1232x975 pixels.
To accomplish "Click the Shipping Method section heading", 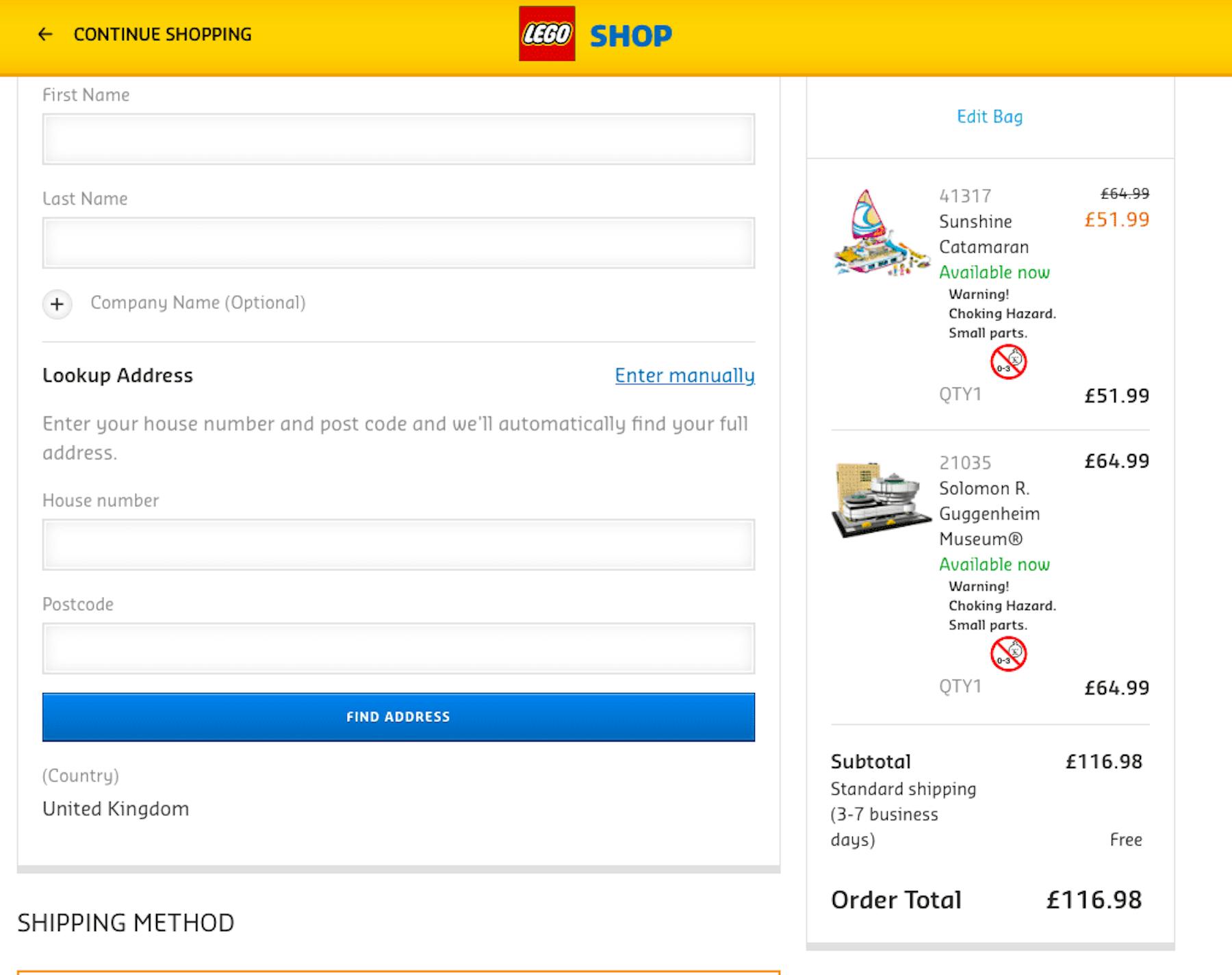I will pos(126,922).
